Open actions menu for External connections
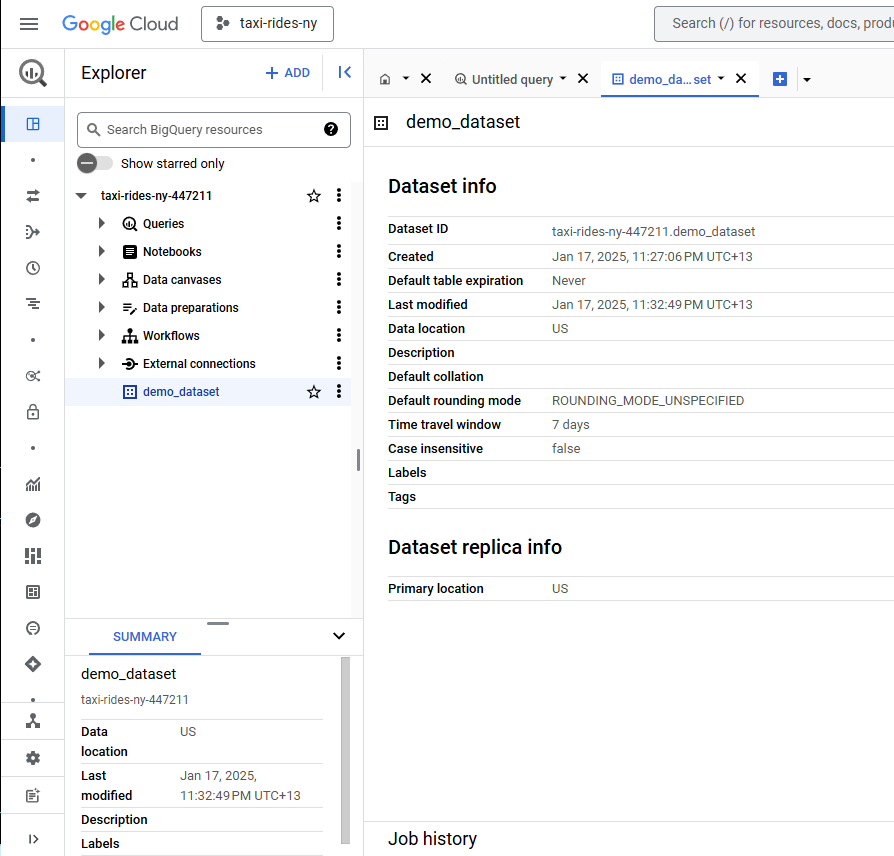 (x=339, y=363)
